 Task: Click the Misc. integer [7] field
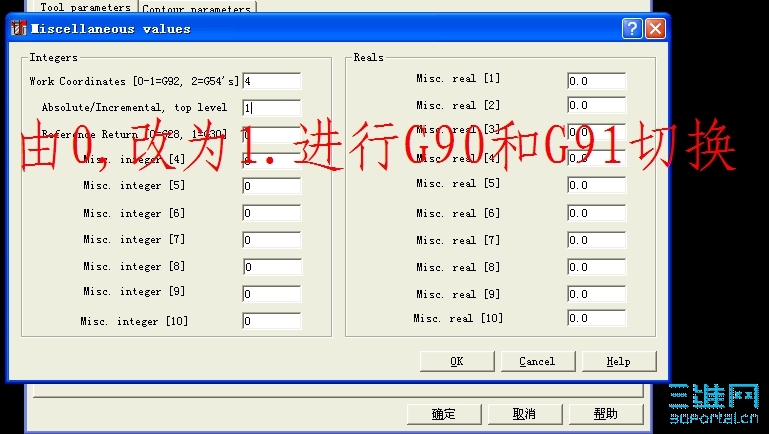272,240
